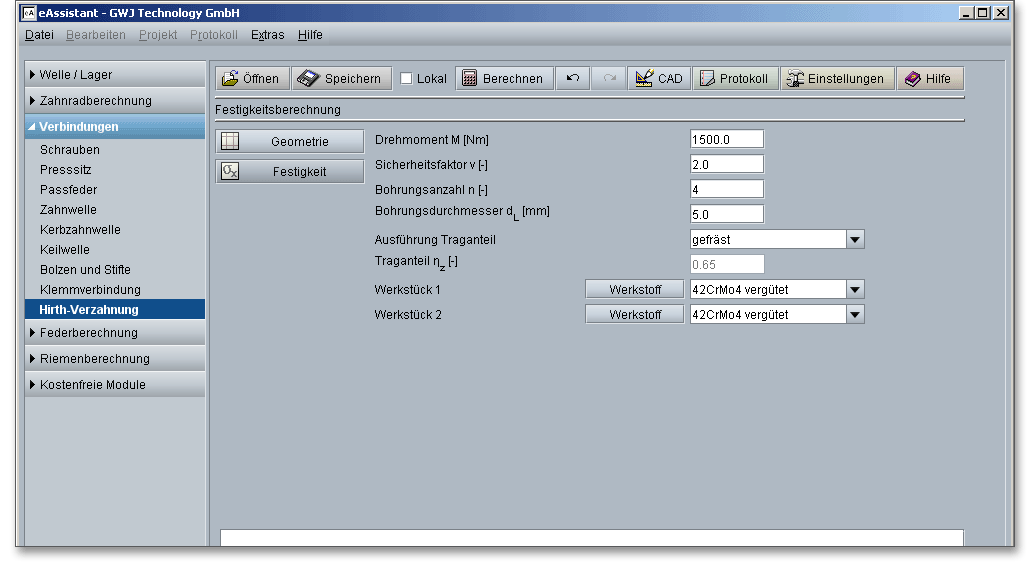This screenshot has height=562, width=1030.
Task: Expand the Zahnradberechnung section
Action: 95,101
